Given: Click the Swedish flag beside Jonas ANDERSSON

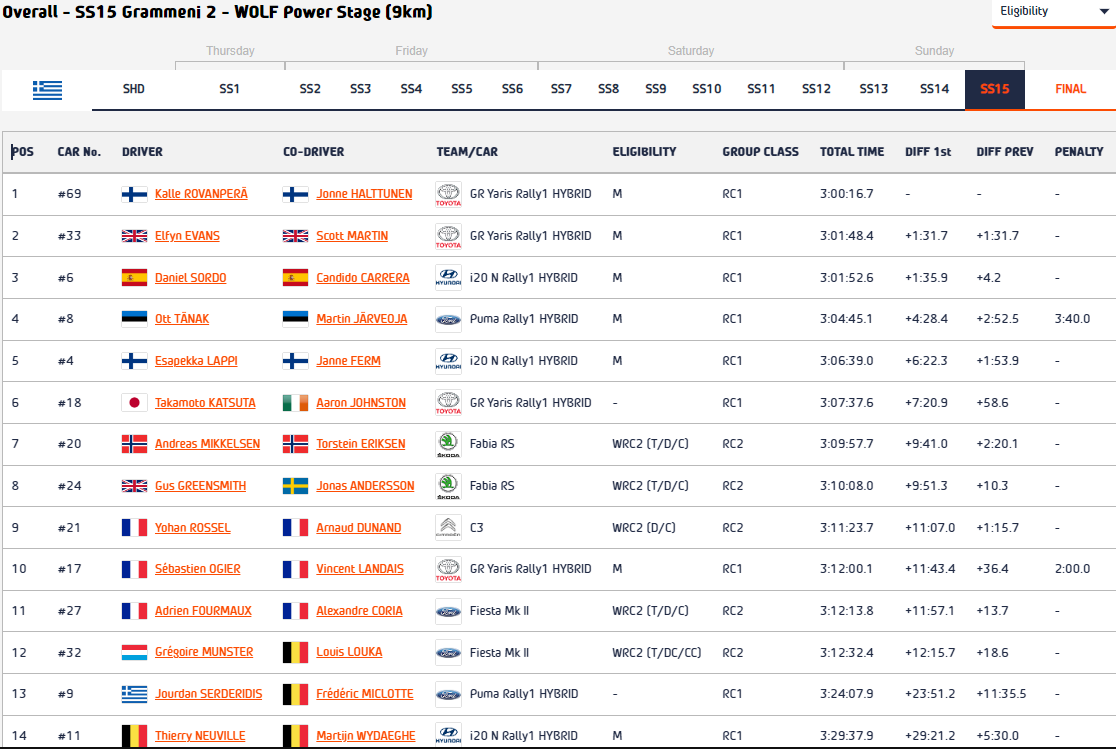Looking at the screenshot, I should coord(295,486).
